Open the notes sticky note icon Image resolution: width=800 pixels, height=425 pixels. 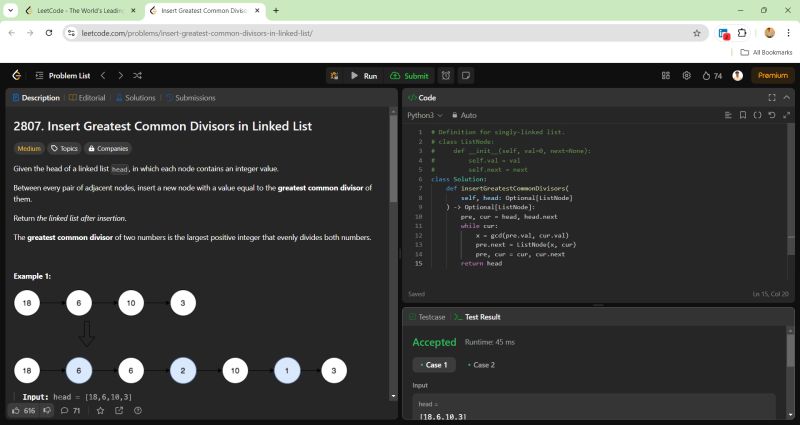click(466, 75)
